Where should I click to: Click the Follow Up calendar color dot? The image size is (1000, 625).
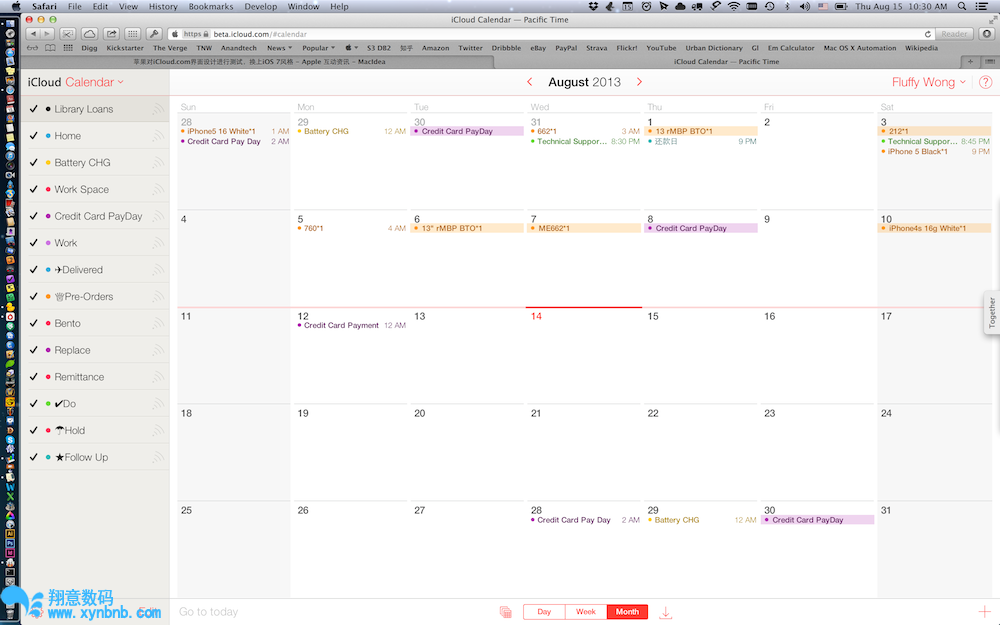click(x=48, y=457)
